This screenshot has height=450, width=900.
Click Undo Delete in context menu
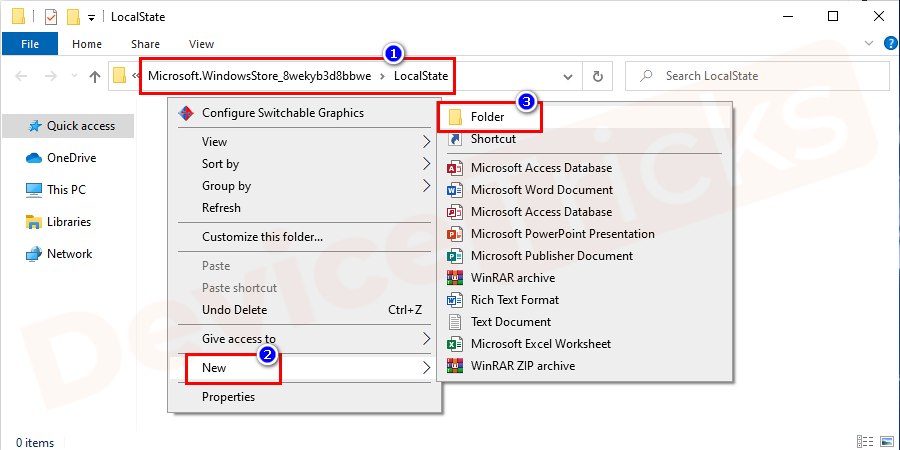pos(234,310)
